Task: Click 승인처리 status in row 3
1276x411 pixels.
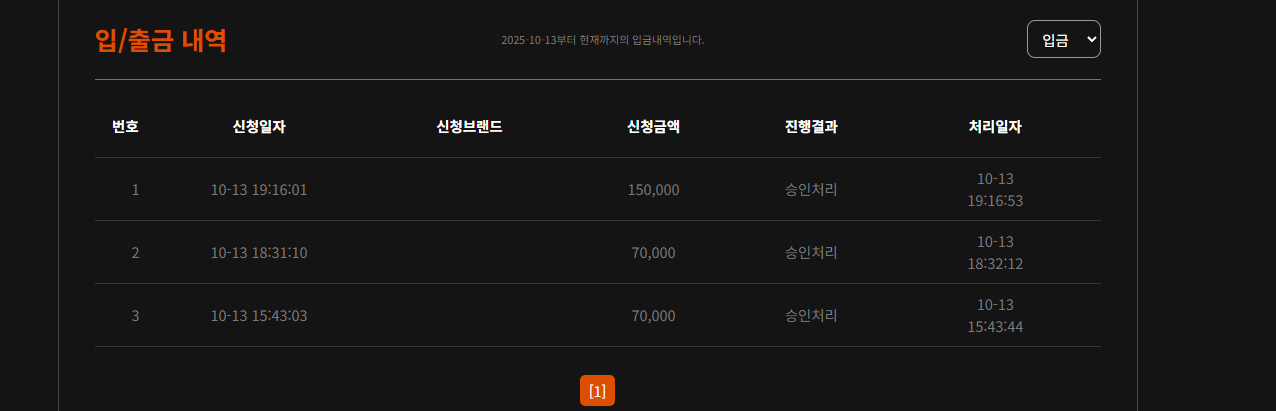Action: [811, 316]
